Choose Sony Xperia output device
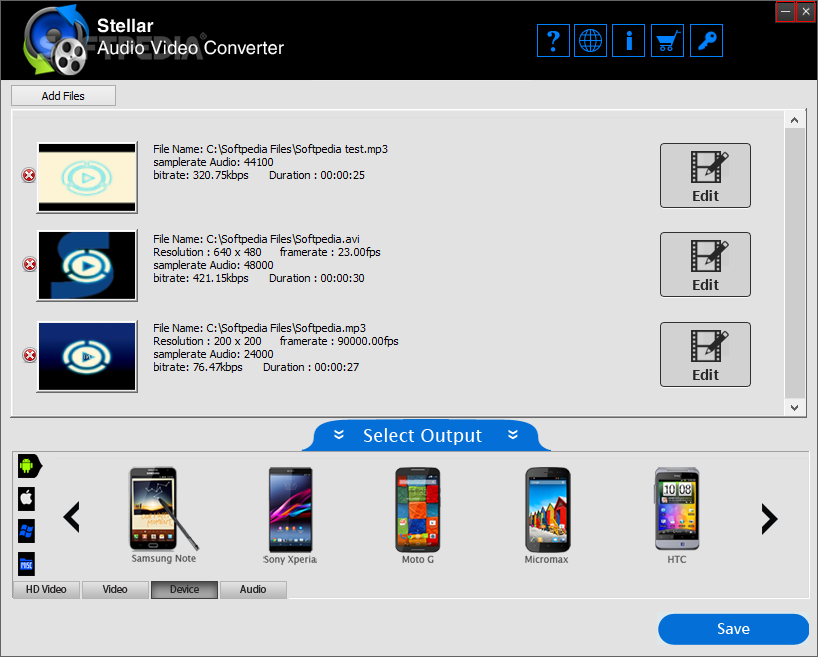818x657 pixels. coord(290,516)
